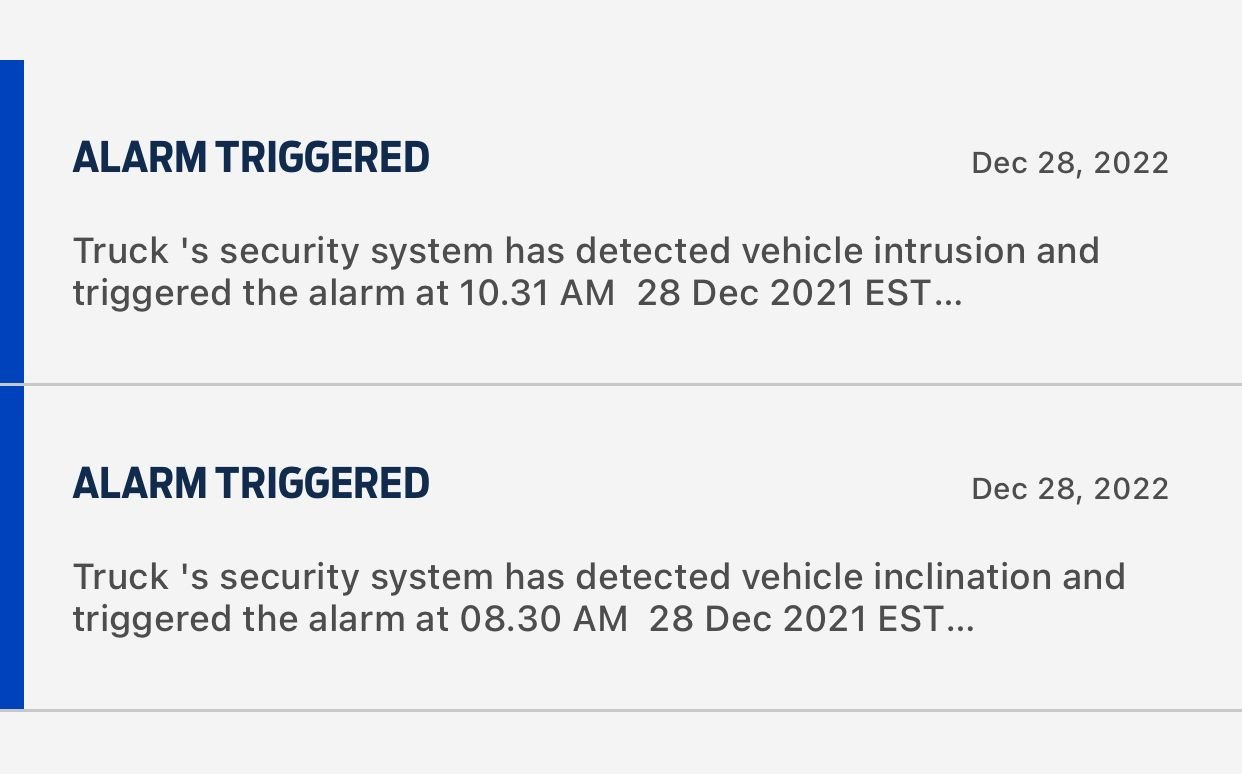Screen dimensions: 1242x774
Task: Click the date on the inclination alarm card
Action: (x=1069, y=488)
